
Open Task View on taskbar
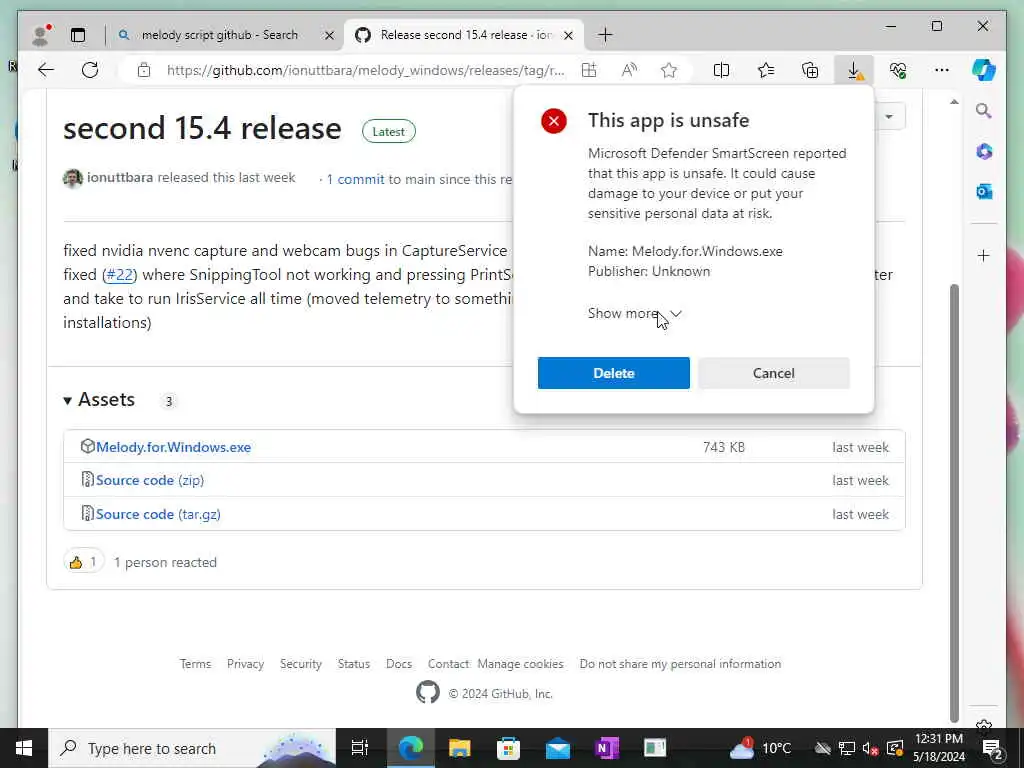click(359, 748)
